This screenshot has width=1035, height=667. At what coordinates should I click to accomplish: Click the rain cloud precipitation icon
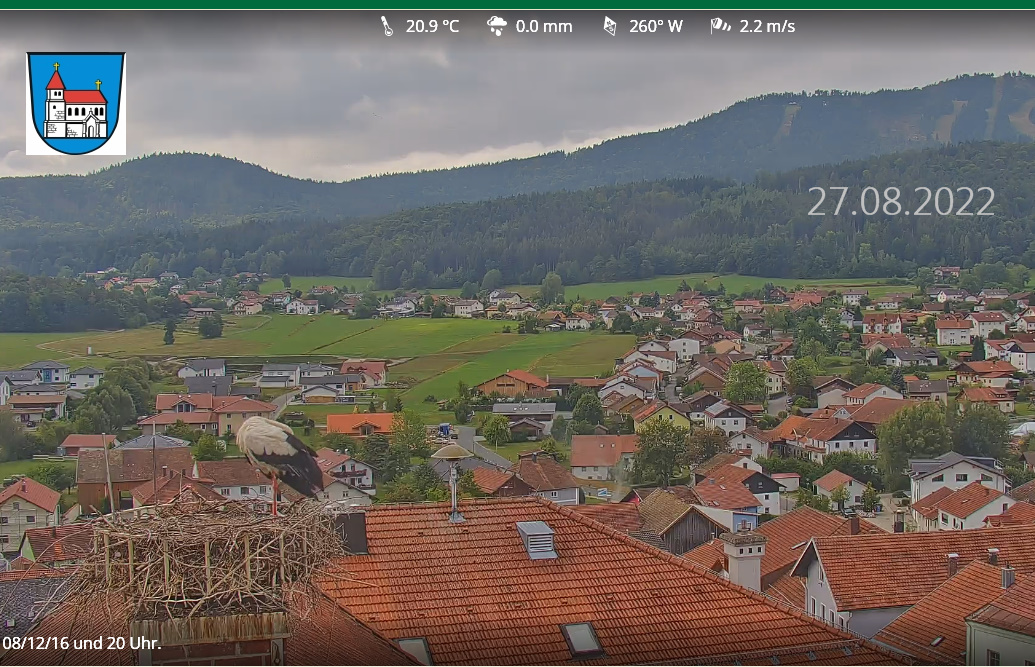(x=497, y=26)
